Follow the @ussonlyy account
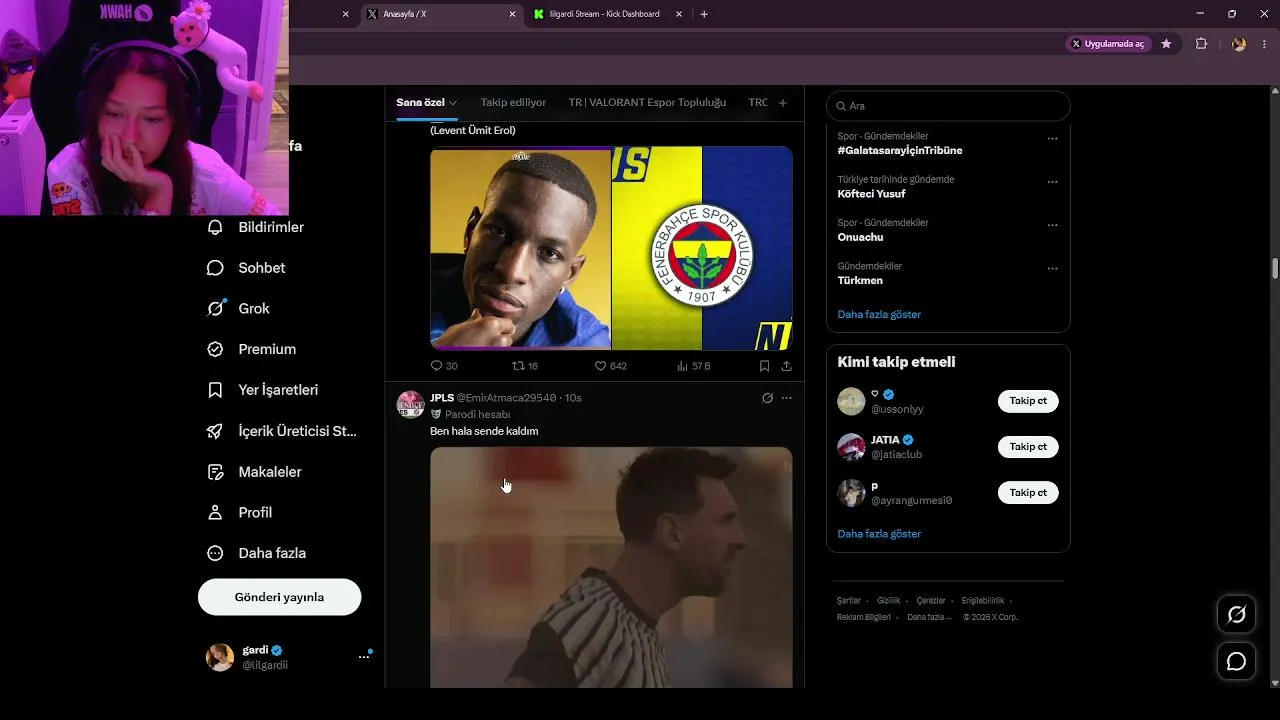 [1028, 401]
